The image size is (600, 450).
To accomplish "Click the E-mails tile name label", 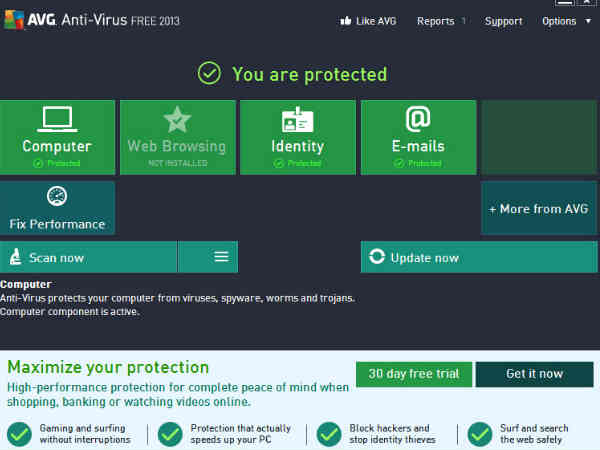I will click(x=418, y=146).
